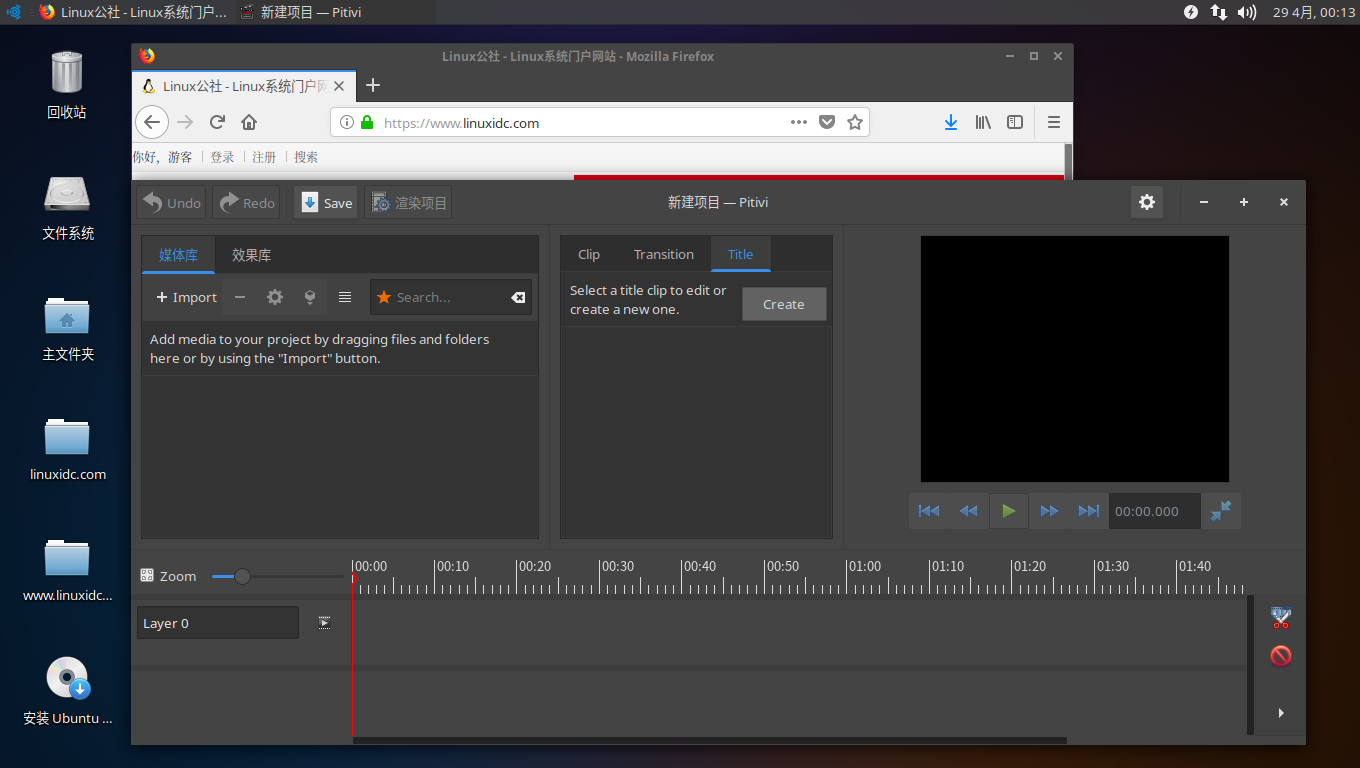
Task: Click the 注册 link in Firefox page
Action: coord(264,157)
